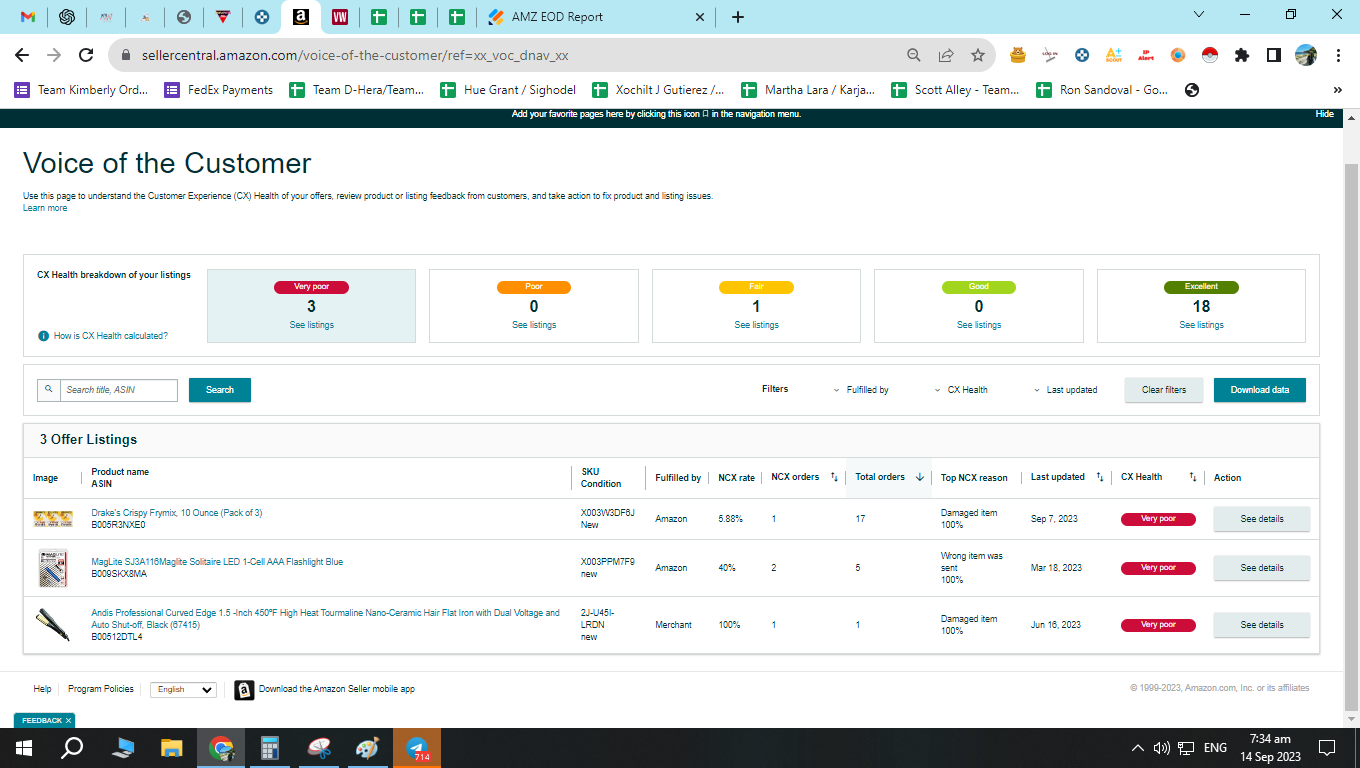Click the Drake's Frymix product thumbnail

coord(53,518)
